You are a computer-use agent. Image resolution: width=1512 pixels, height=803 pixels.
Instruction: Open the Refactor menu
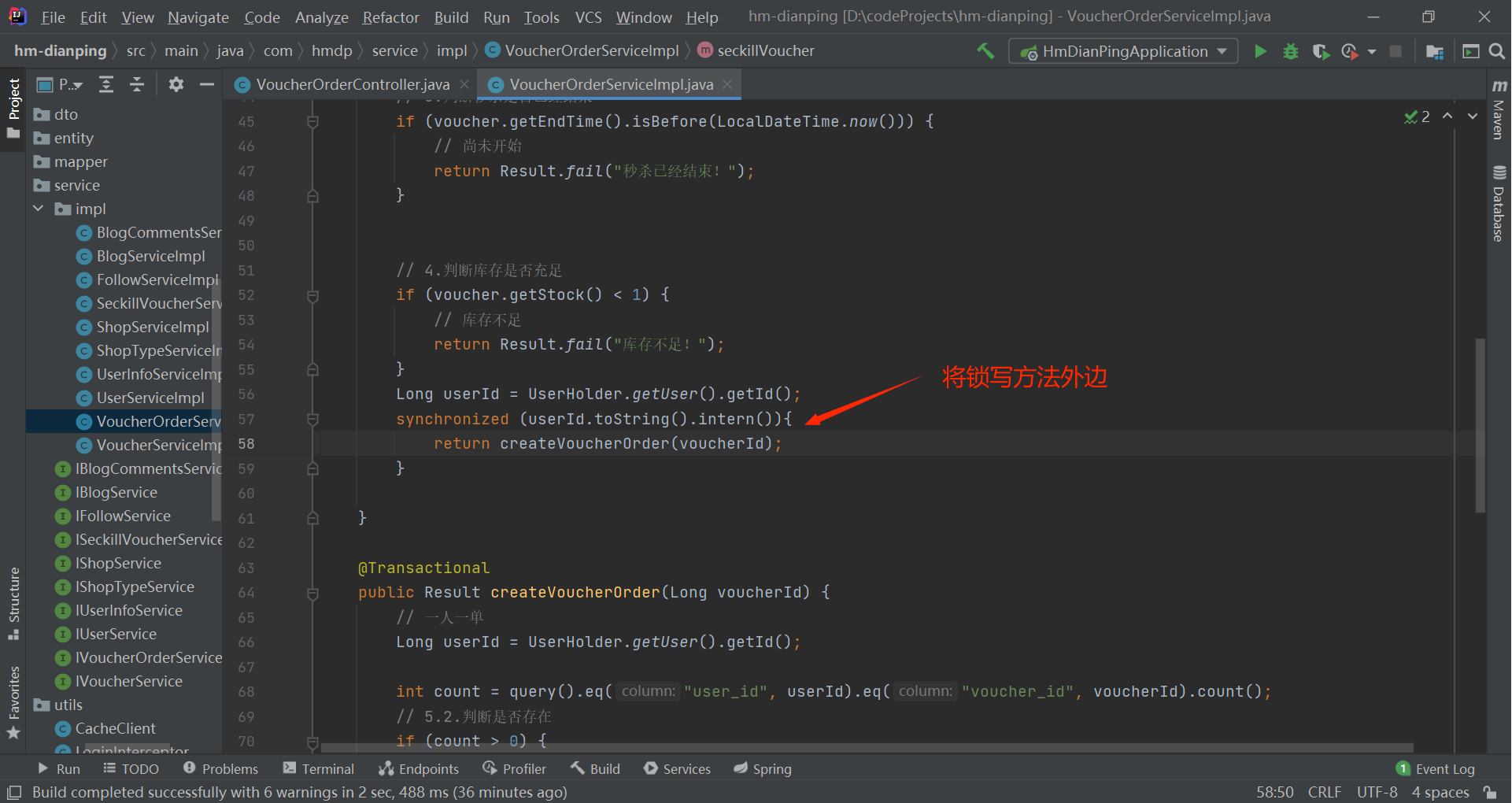tap(390, 17)
